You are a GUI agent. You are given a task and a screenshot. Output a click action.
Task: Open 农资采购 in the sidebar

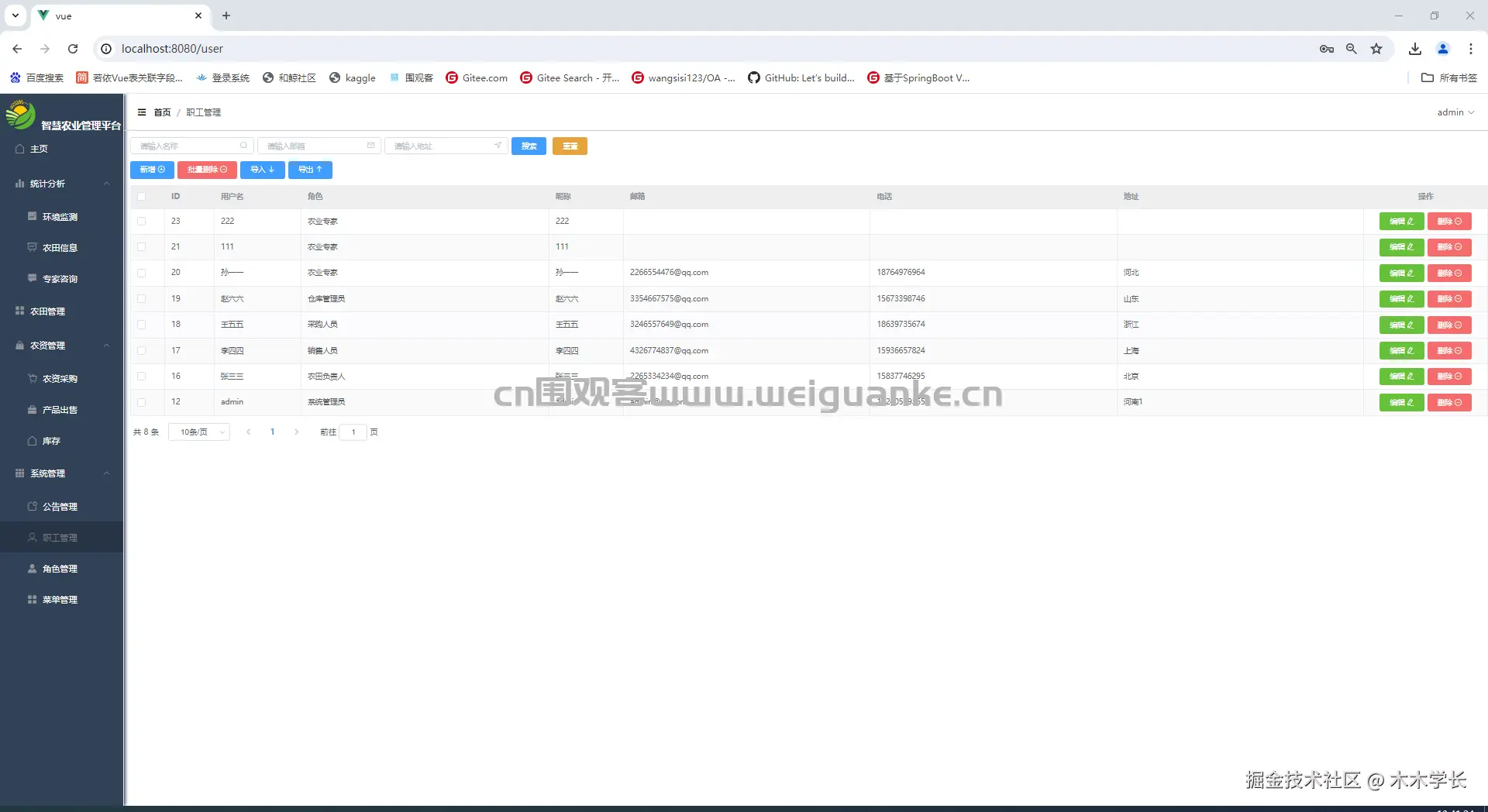coord(62,379)
